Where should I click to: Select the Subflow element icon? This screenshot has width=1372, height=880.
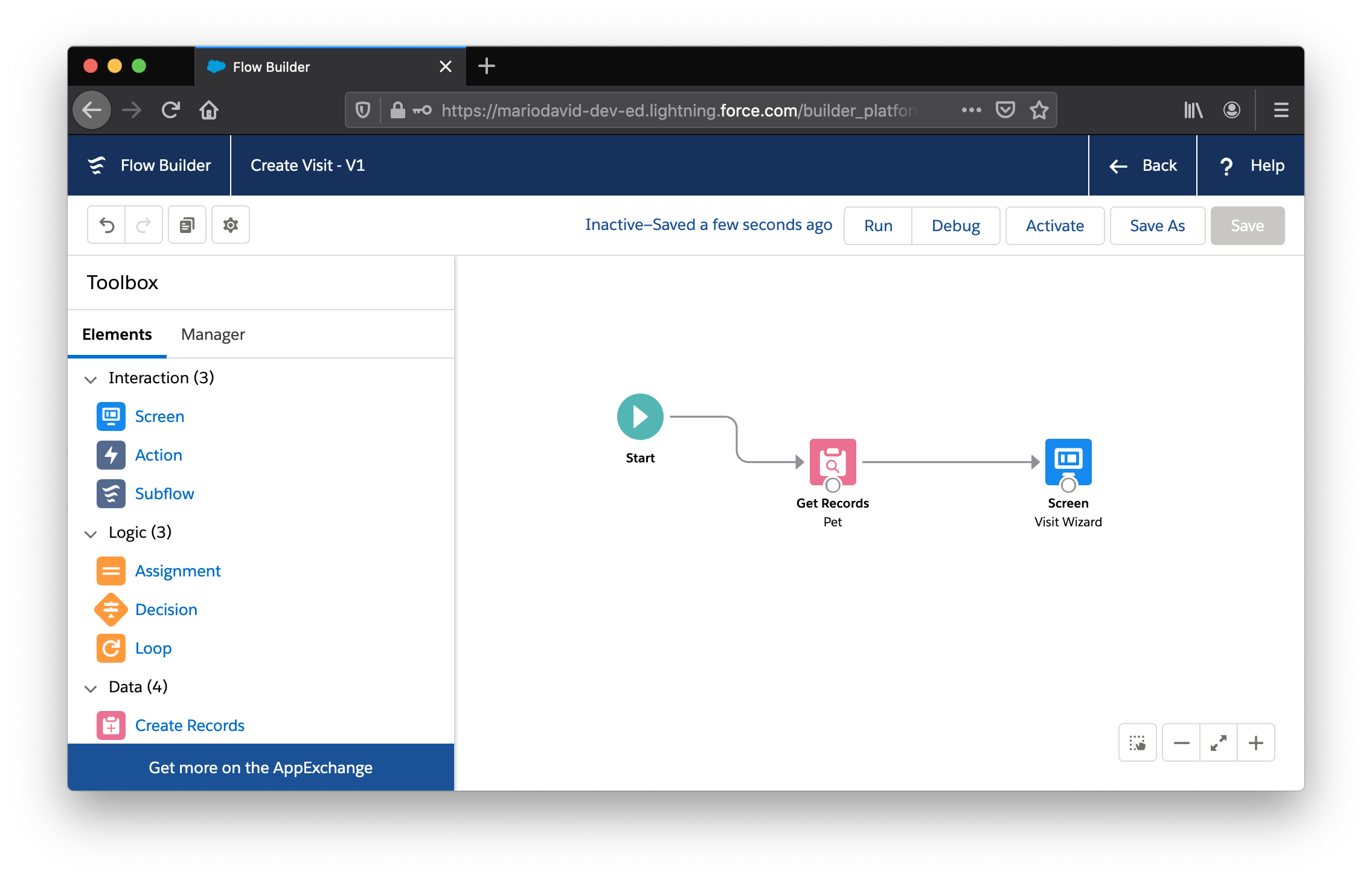pyautogui.click(x=111, y=494)
